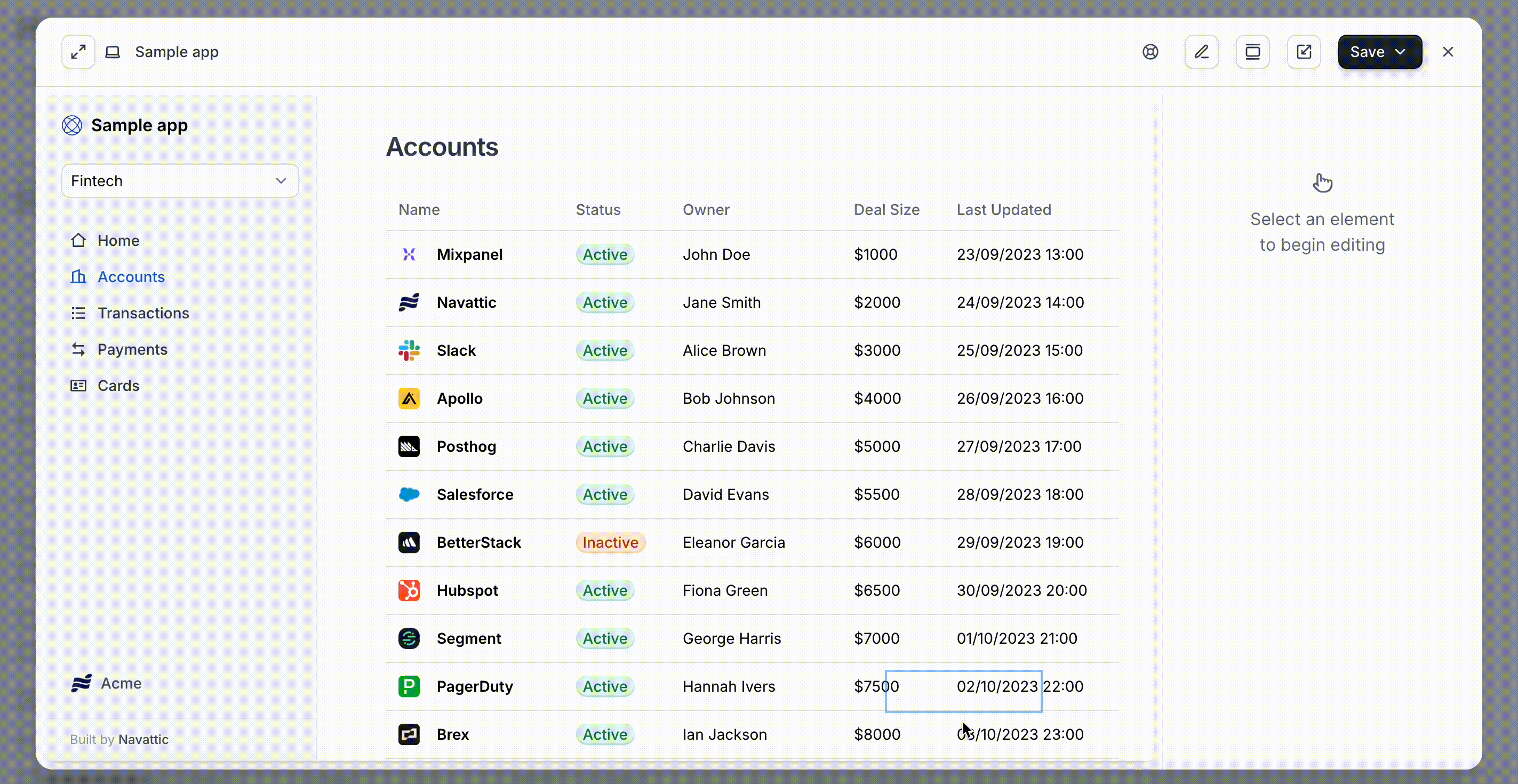Click the open external link icon

tap(1304, 52)
